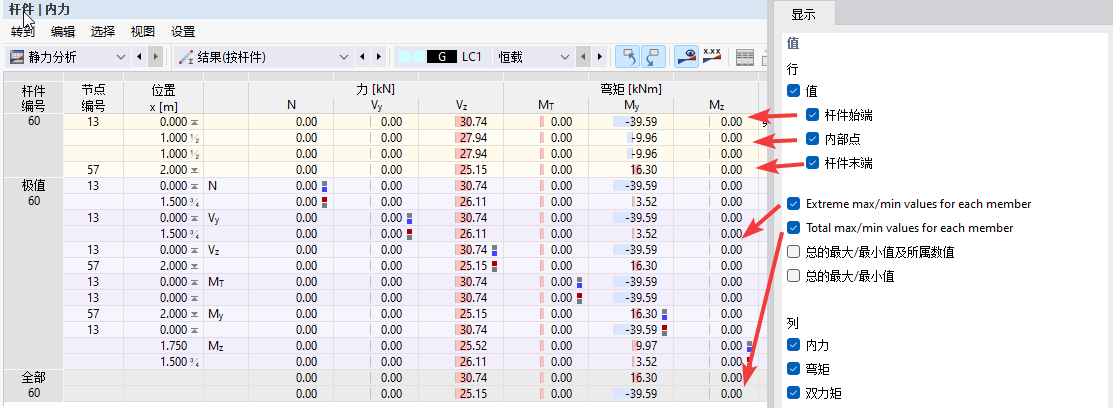
Task: Toggle Total max/min values for each member
Action: (x=794, y=228)
